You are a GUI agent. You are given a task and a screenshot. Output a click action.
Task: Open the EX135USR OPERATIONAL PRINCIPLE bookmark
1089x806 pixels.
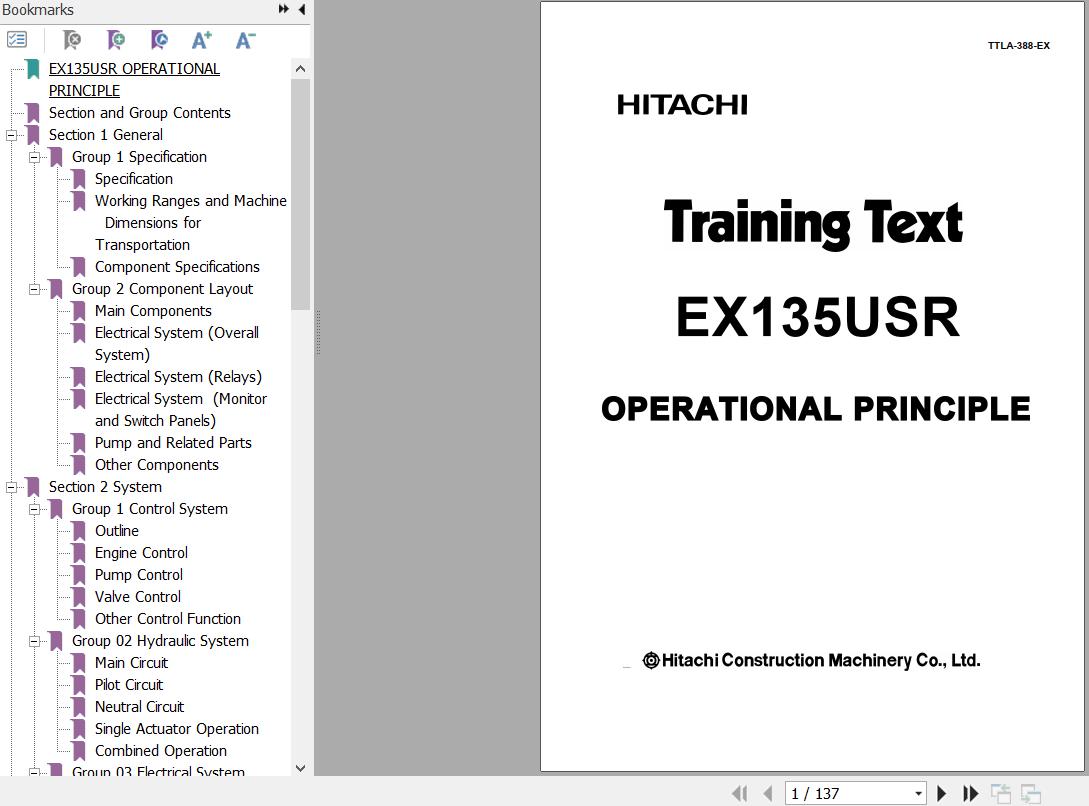tap(134, 80)
